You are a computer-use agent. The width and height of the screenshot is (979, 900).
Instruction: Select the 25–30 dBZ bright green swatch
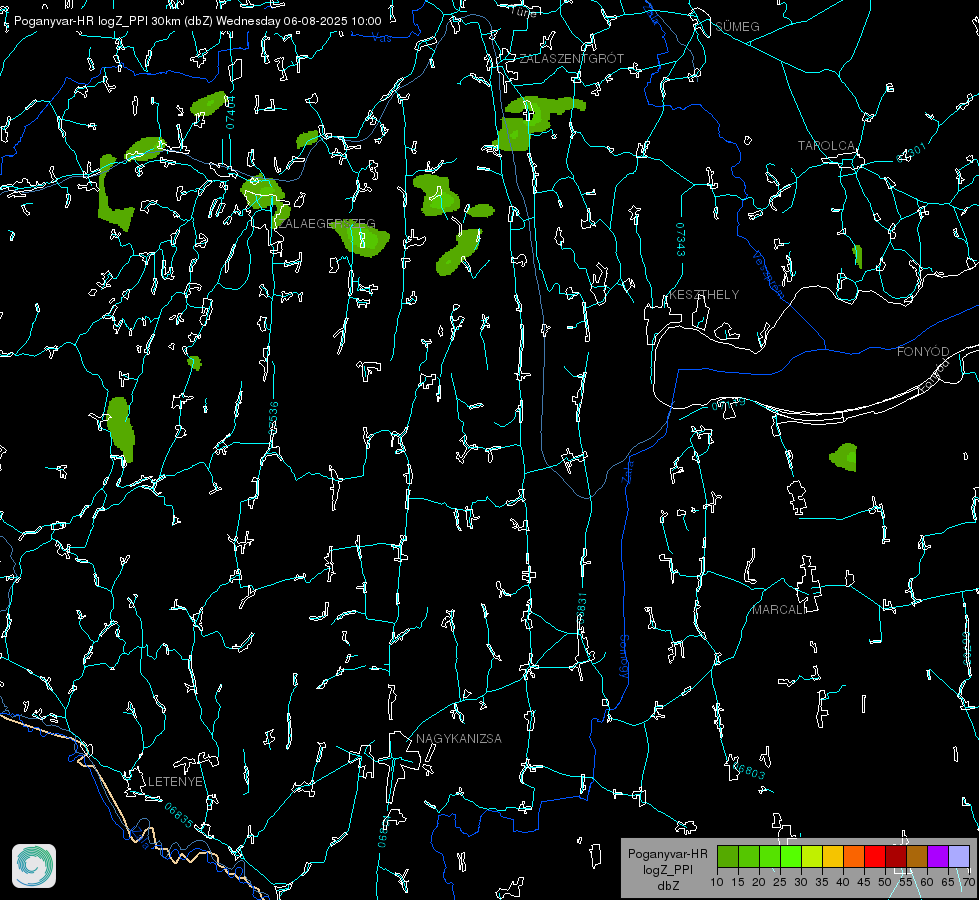coord(791,856)
